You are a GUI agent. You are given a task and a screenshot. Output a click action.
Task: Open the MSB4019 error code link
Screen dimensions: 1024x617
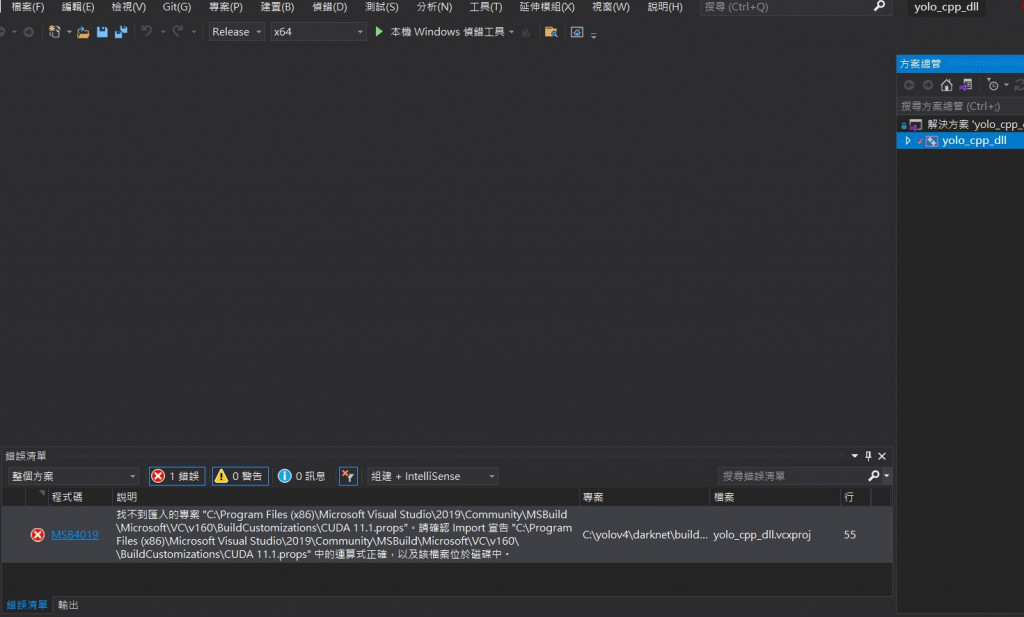tap(74, 535)
